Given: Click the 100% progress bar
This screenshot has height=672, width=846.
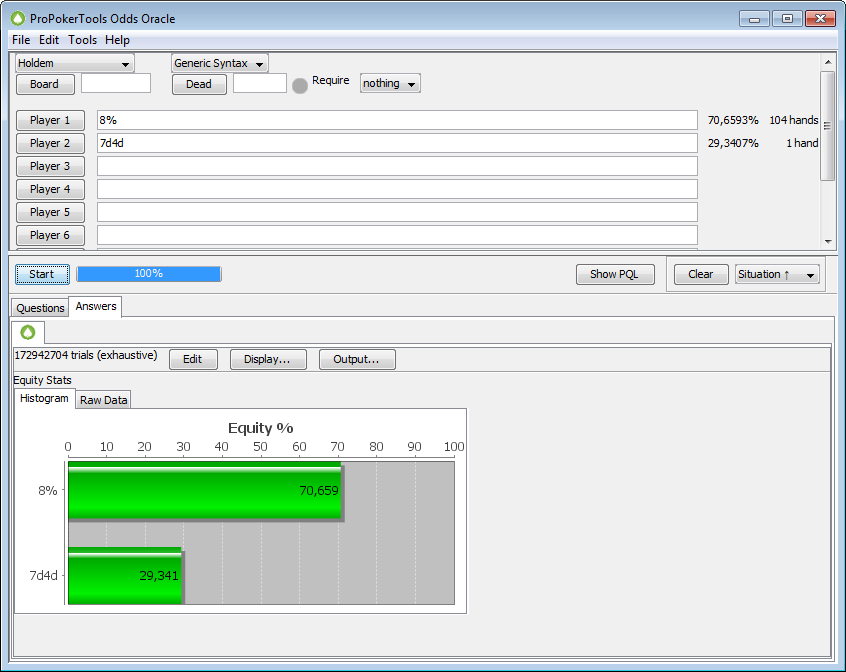Looking at the screenshot, I should [x=149, y=274].
